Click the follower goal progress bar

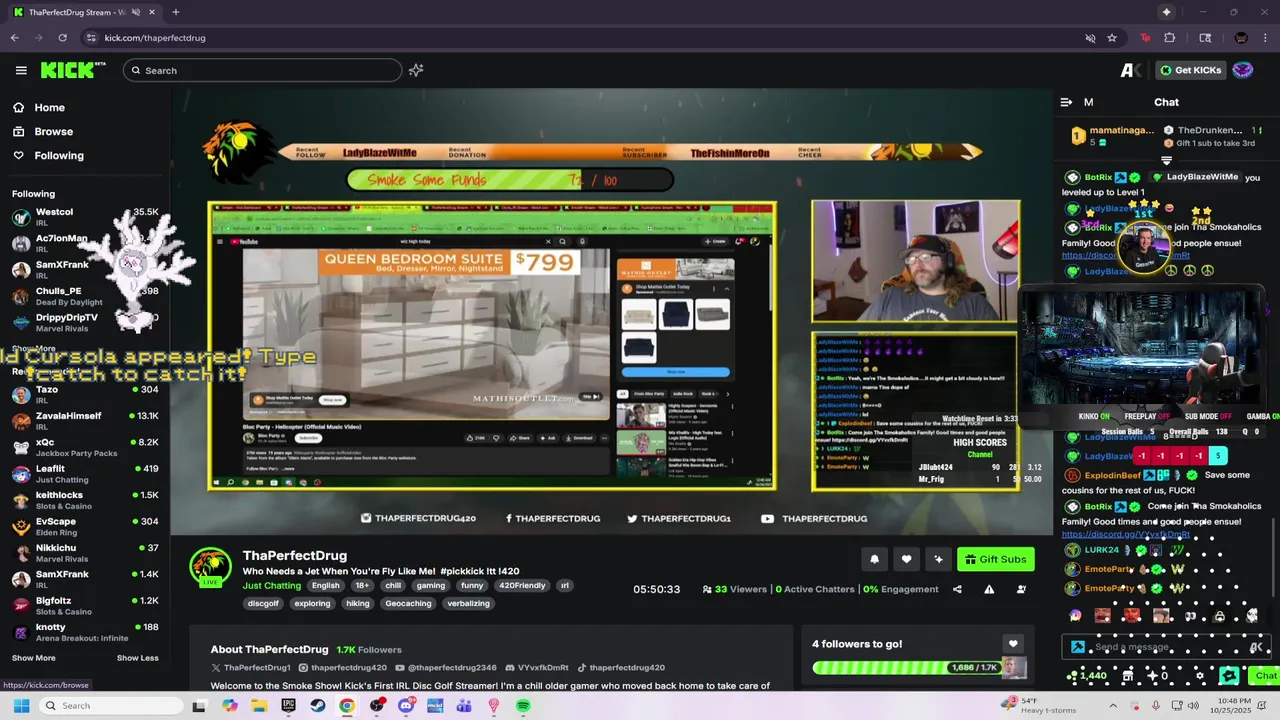(x=908, y=667)
